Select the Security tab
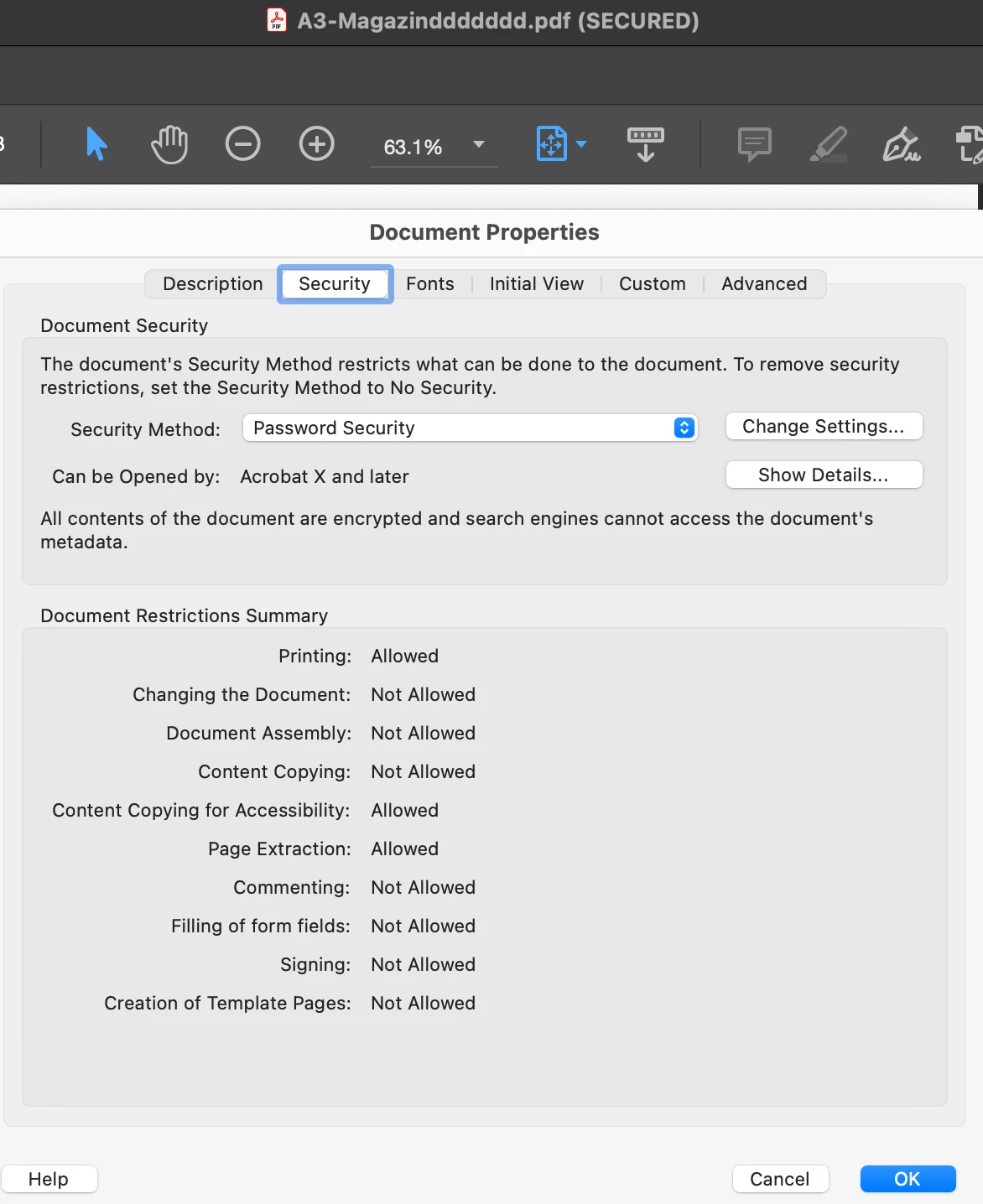983x1204 pixels. click(x=335, y=284)
